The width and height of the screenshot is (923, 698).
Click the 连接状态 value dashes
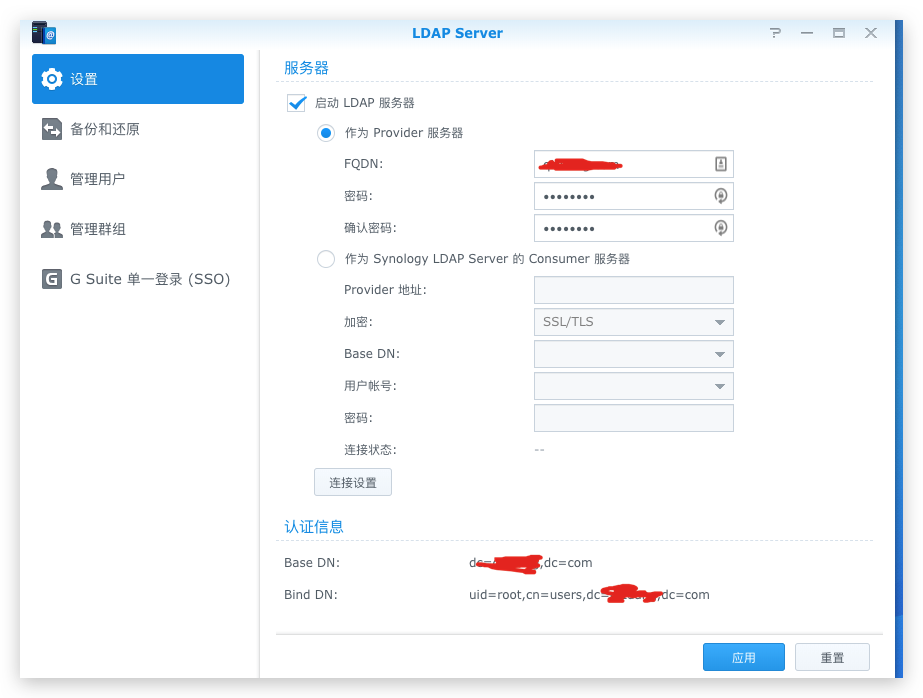coord(539,450)
